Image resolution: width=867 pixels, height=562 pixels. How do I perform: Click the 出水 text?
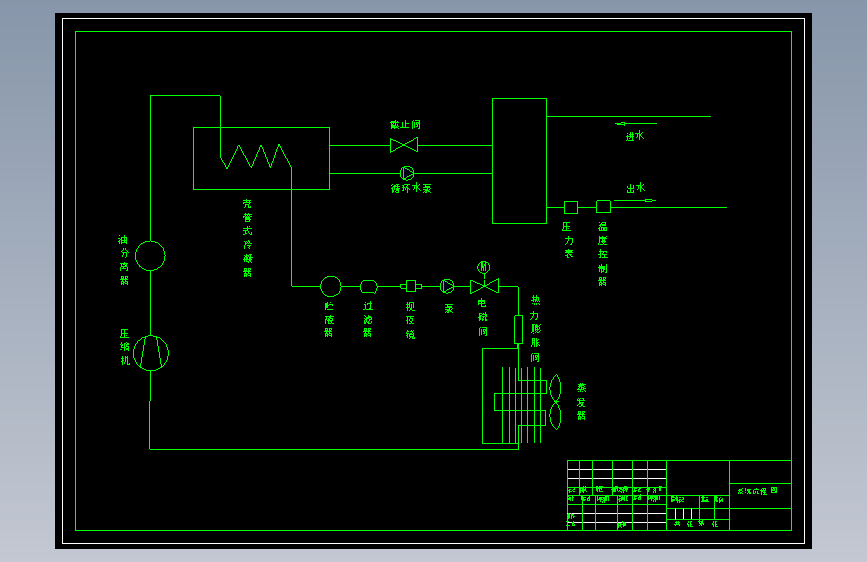[636, 188]
